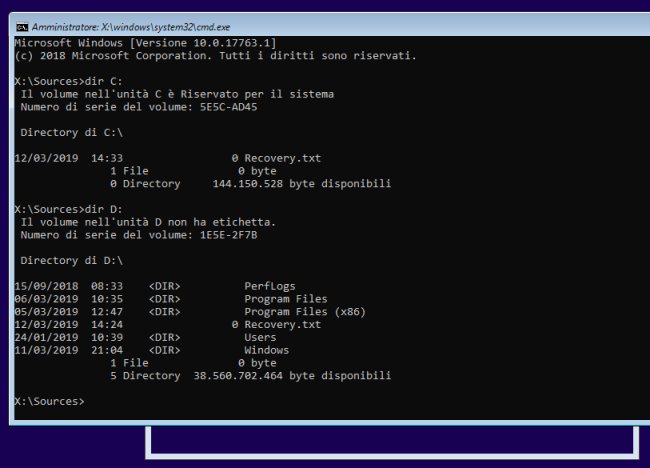
Task: Click time 21:04 on the Windows row
Action: [107, 350]
